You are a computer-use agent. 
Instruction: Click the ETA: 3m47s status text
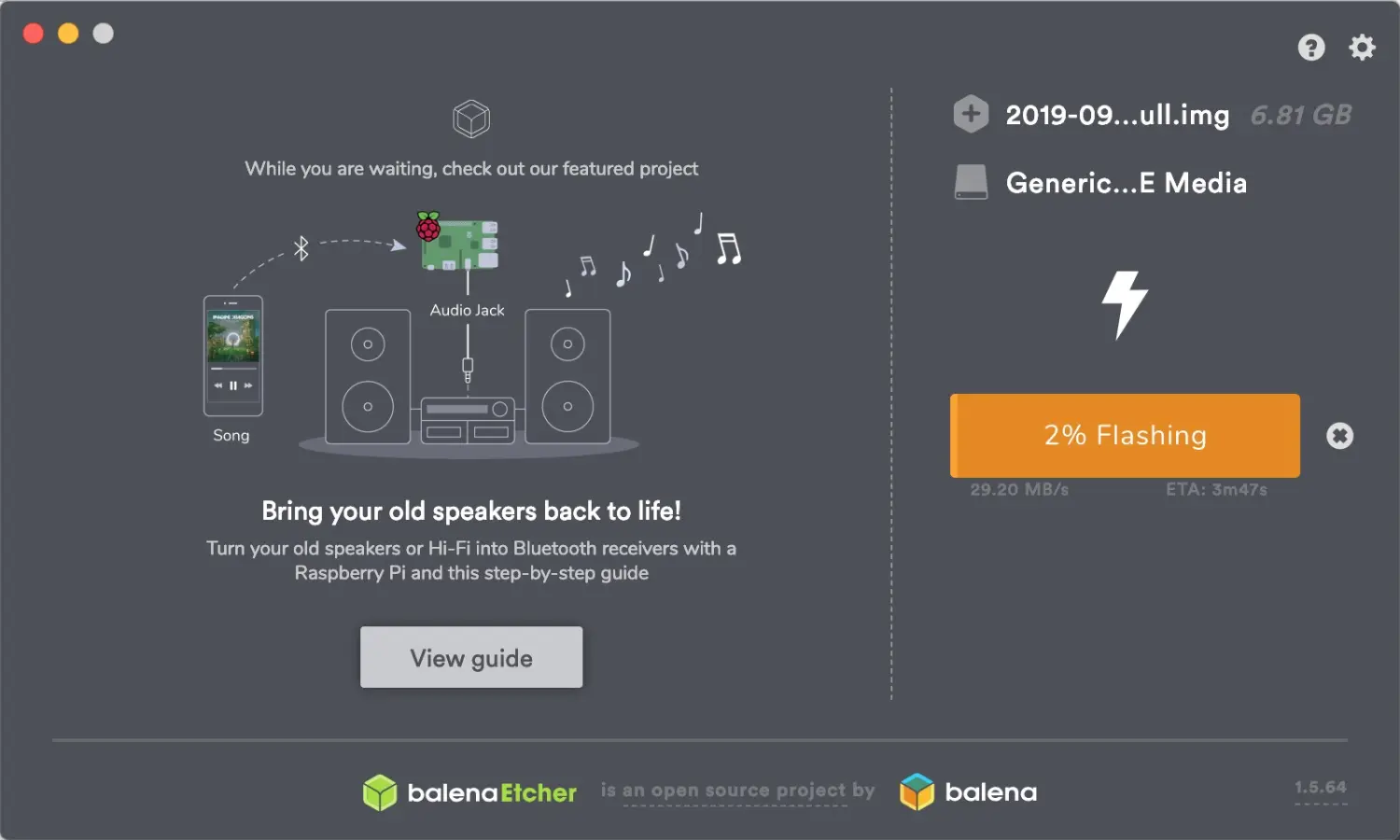click(x=1216, y=489)
